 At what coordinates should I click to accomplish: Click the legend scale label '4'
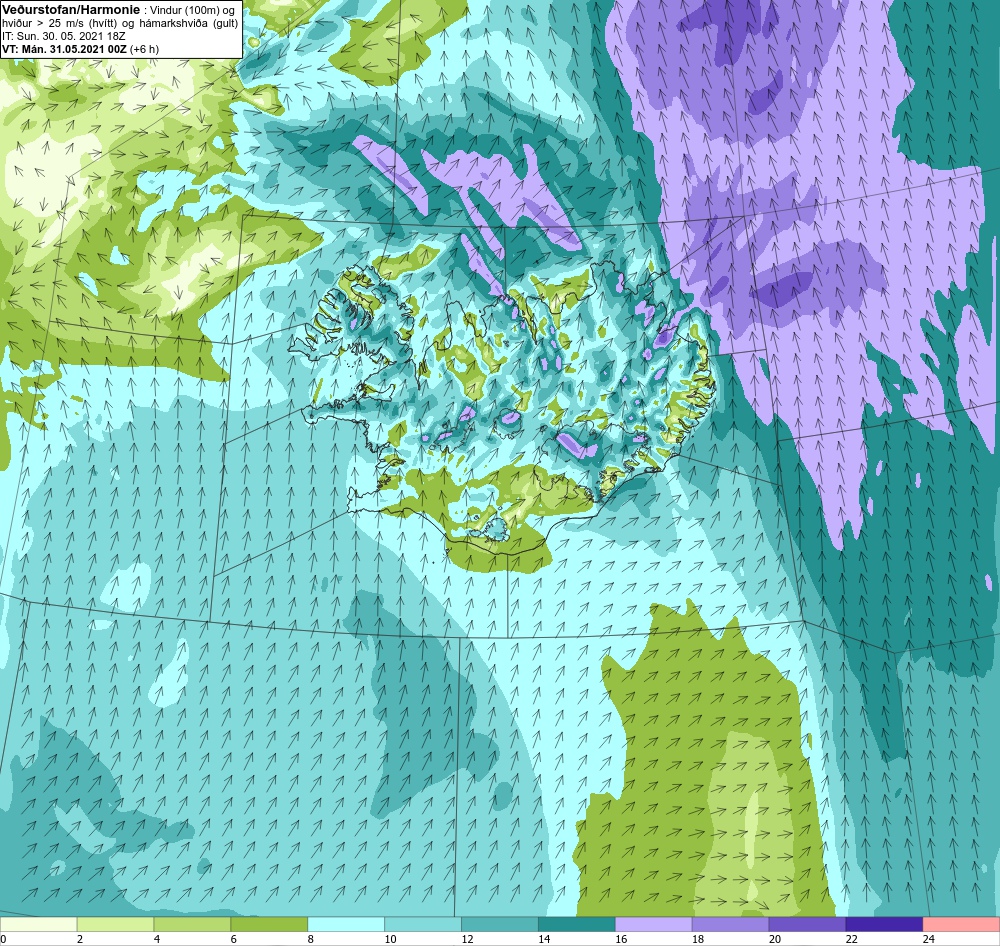click(x=157, y=939)
